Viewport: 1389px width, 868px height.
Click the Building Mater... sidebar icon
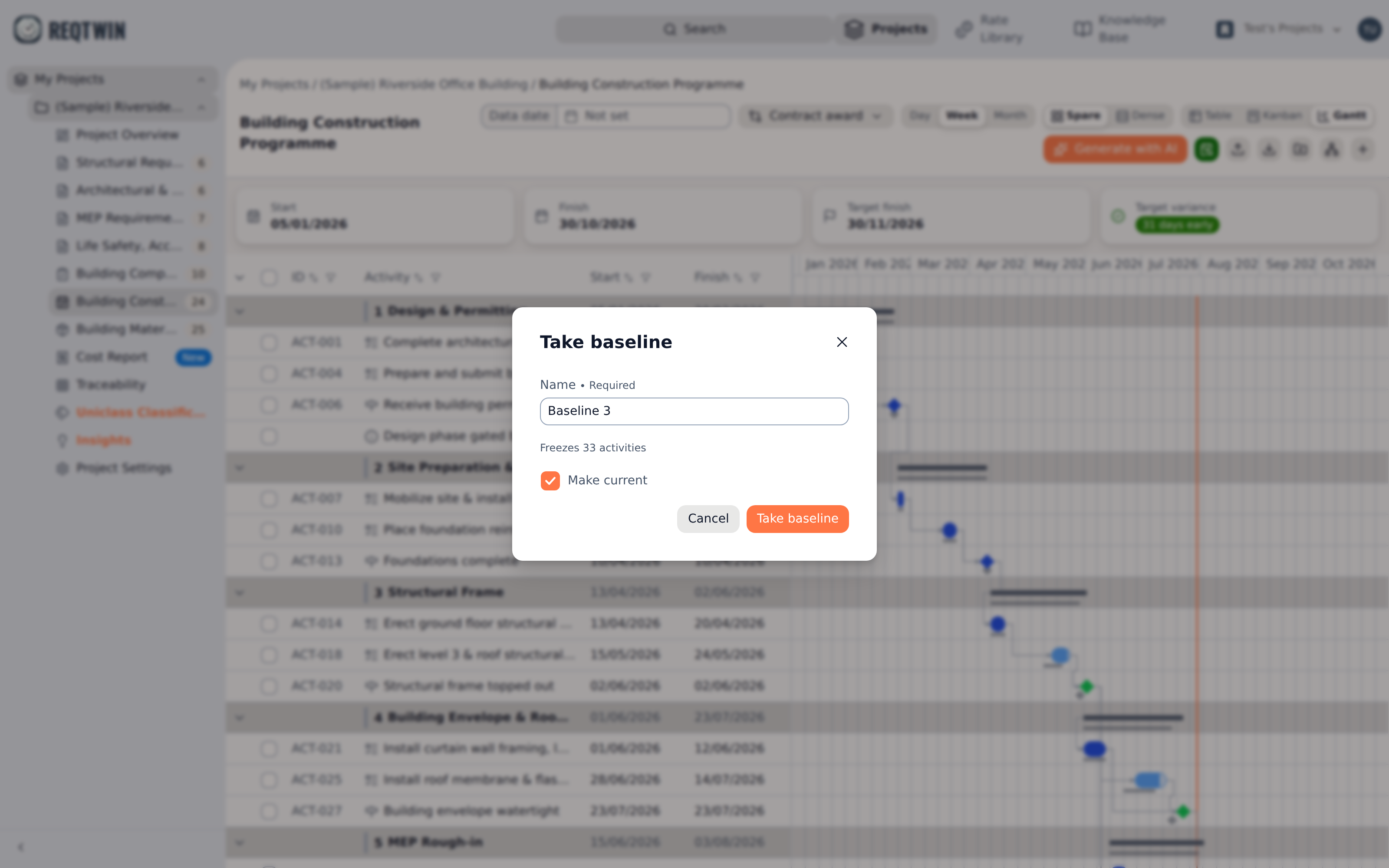pyautogui.click(x=63, y=329)
